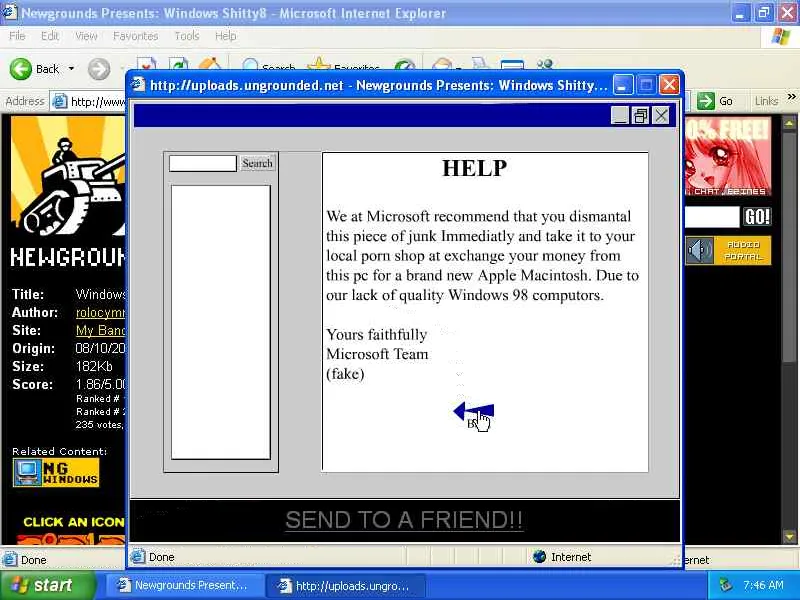The image size is (800, 600).
Task: Click the Newgrounds search field beside GO!
Action: point(712,217)
